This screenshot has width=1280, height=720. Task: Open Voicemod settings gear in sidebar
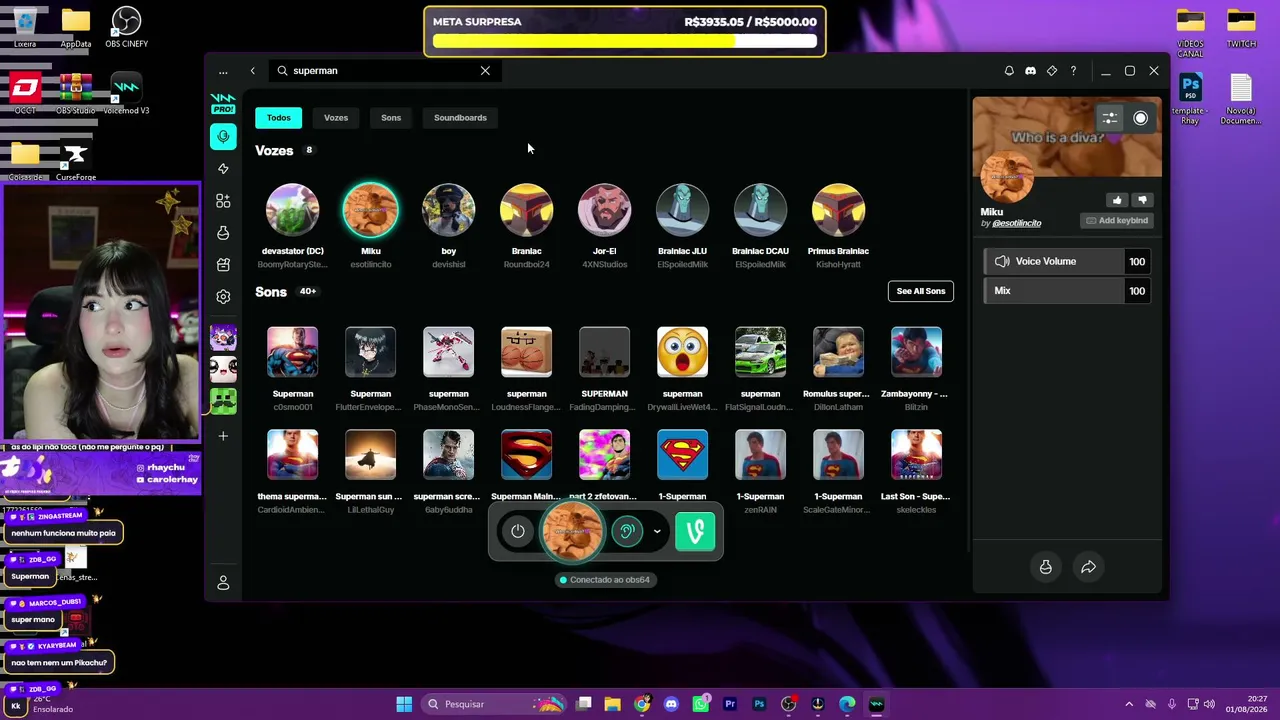[223, 297]
